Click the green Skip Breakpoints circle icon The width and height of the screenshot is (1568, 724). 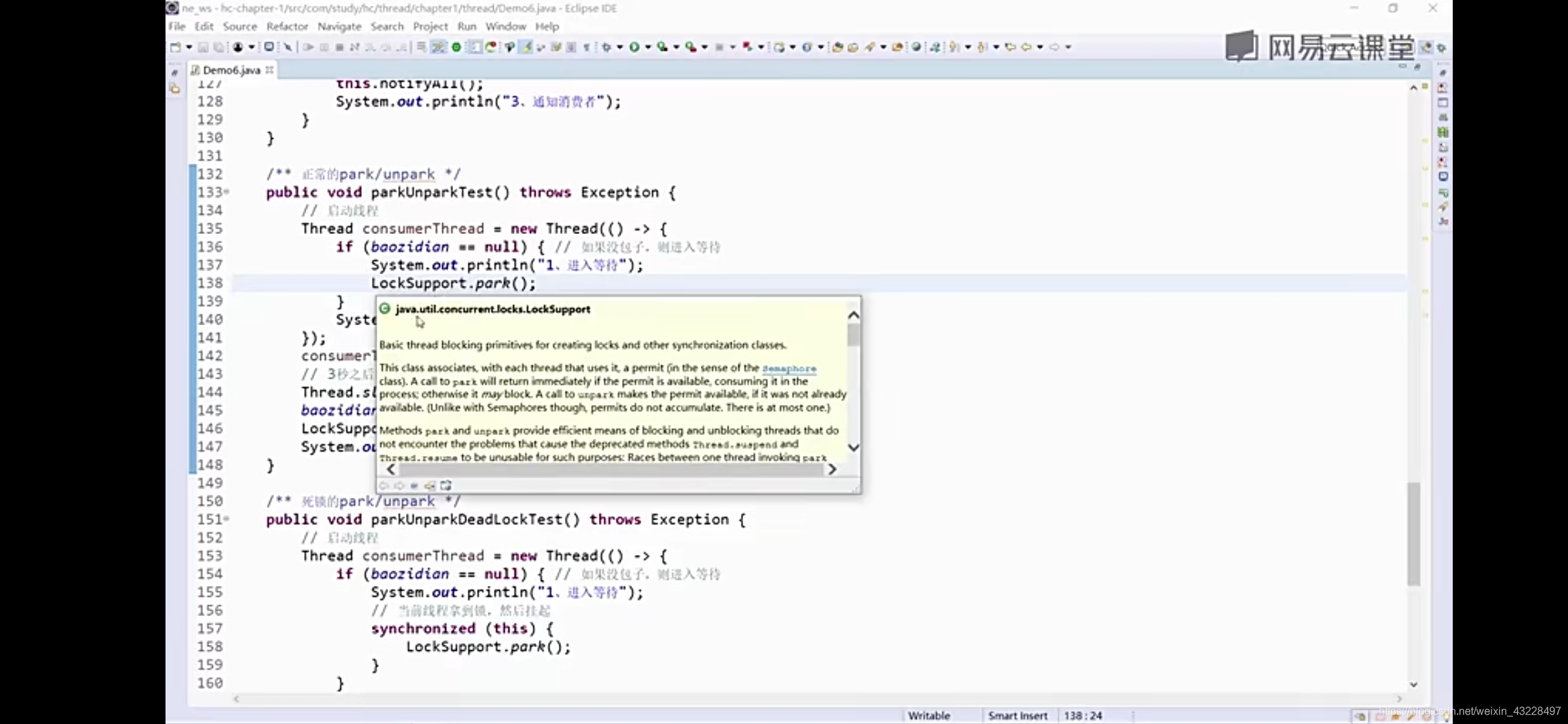click(x=456, y=47)
